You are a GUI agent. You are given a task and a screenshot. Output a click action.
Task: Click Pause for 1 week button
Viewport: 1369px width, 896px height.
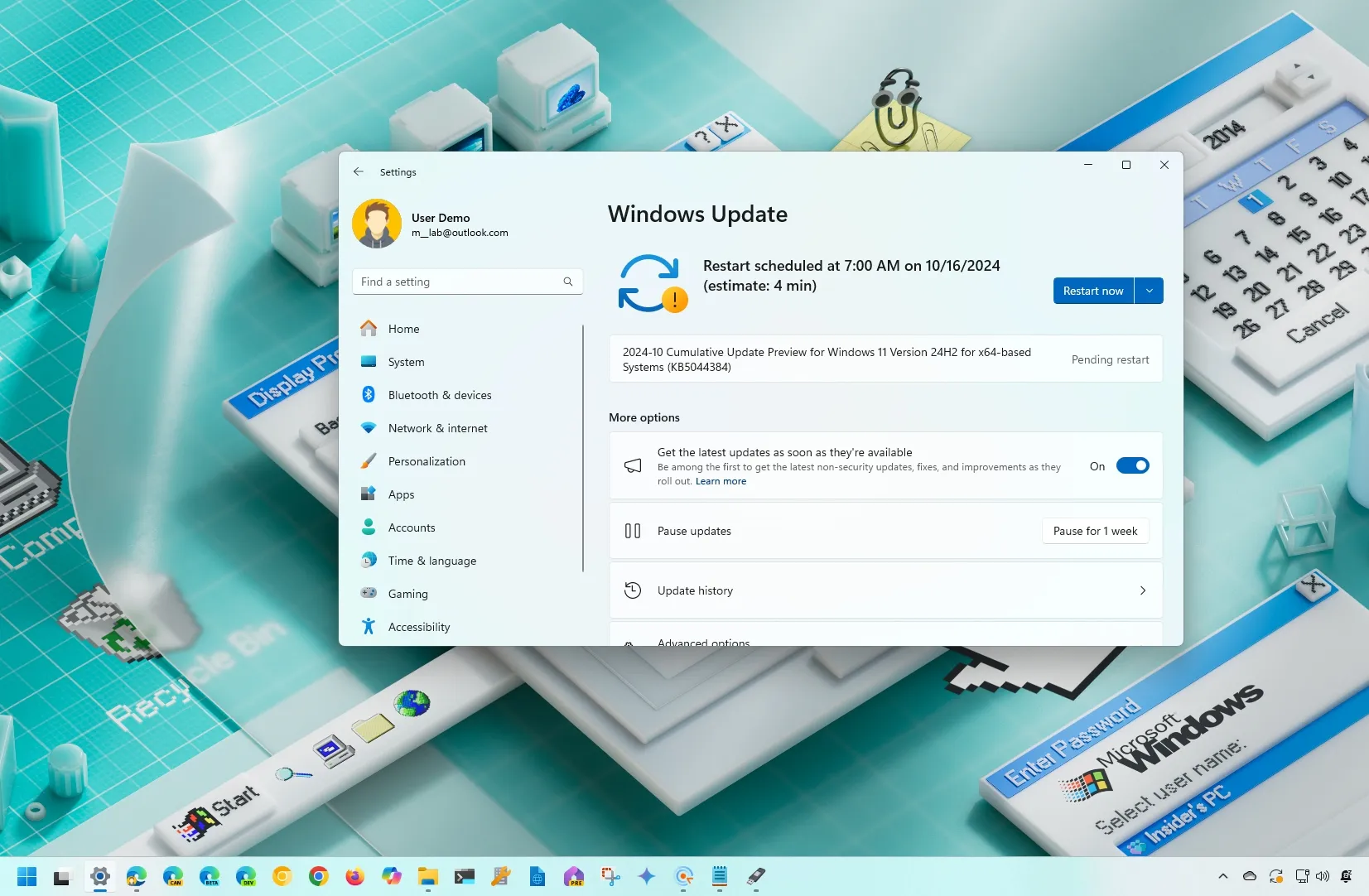1095,531
